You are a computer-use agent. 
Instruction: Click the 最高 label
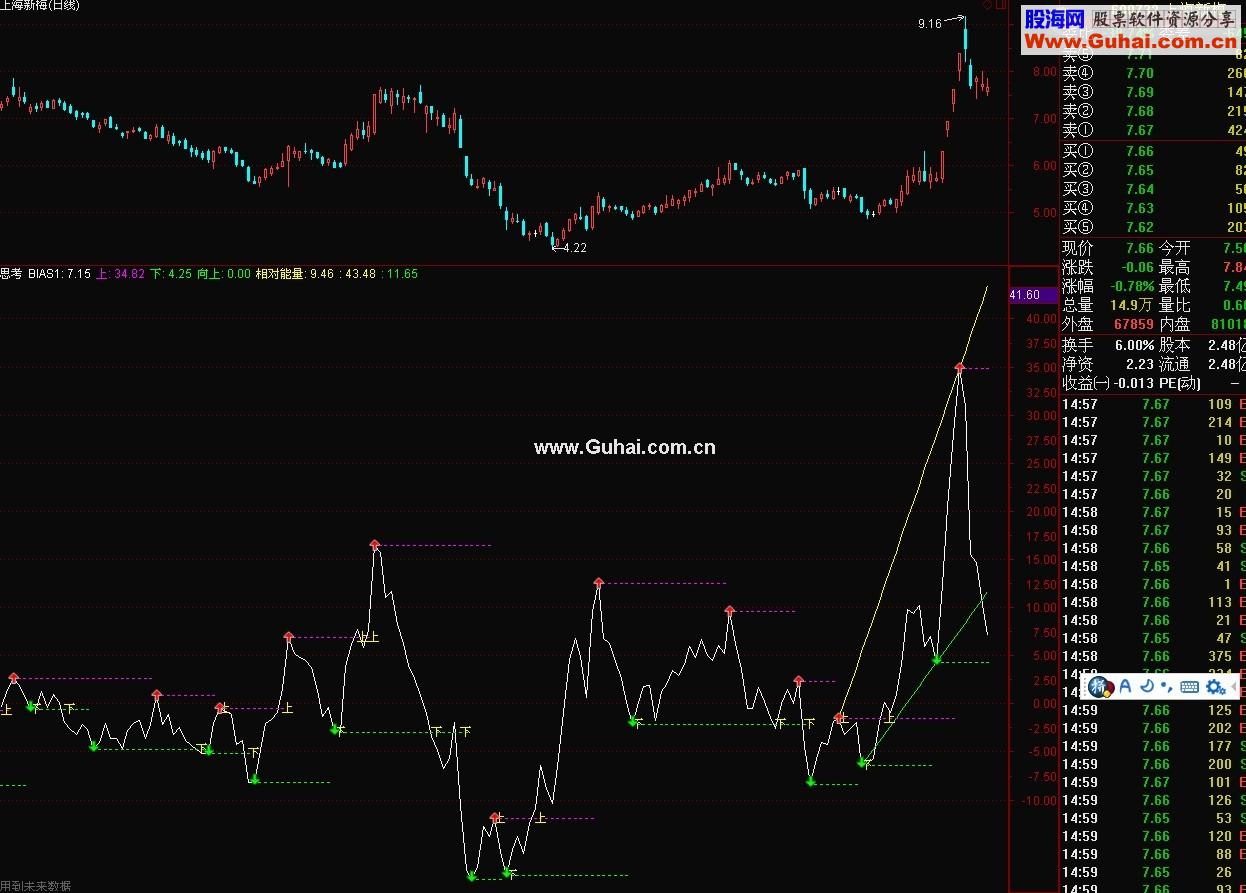(1174, 267)
